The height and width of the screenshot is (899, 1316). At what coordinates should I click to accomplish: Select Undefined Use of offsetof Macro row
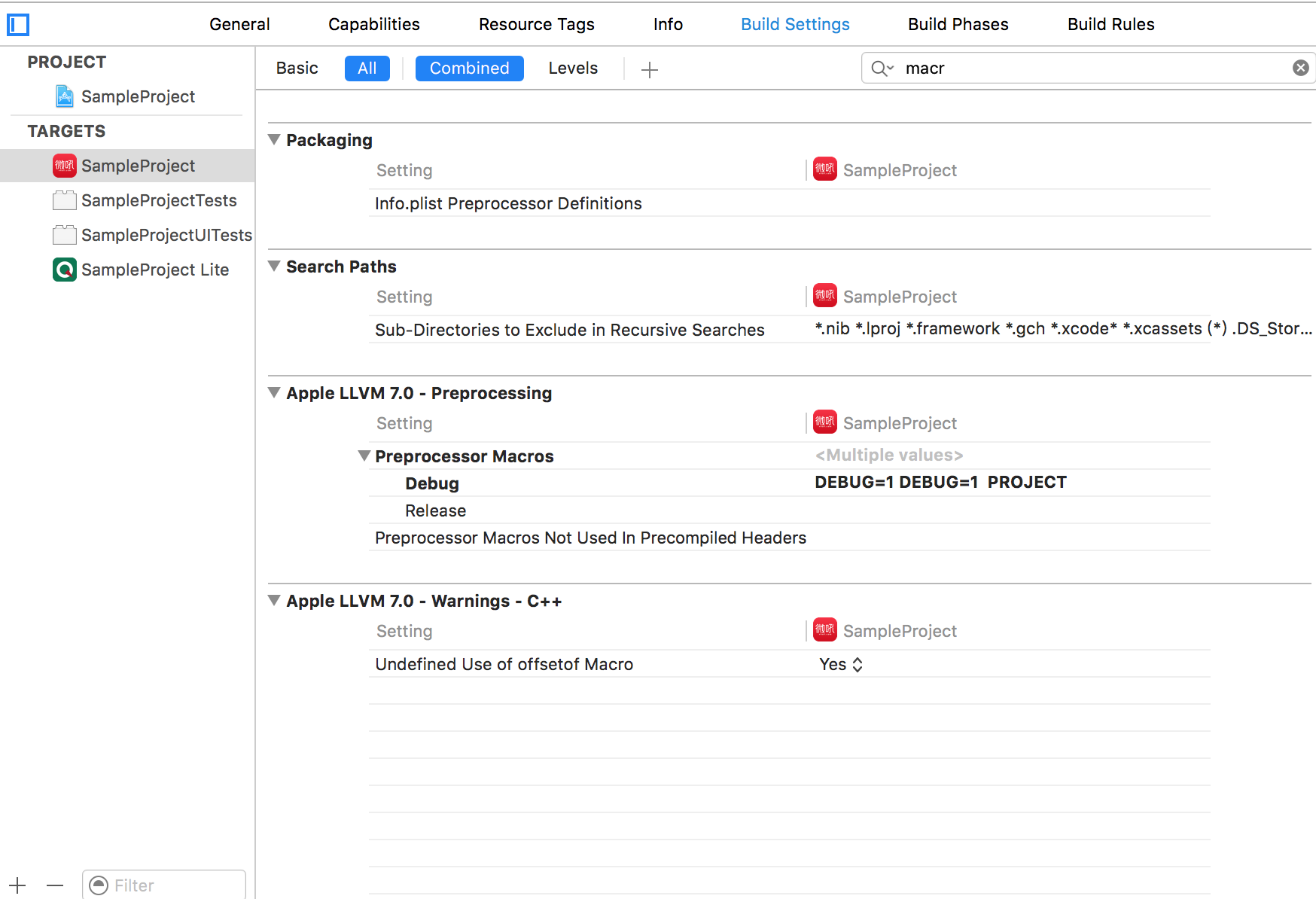pos(790,664)
